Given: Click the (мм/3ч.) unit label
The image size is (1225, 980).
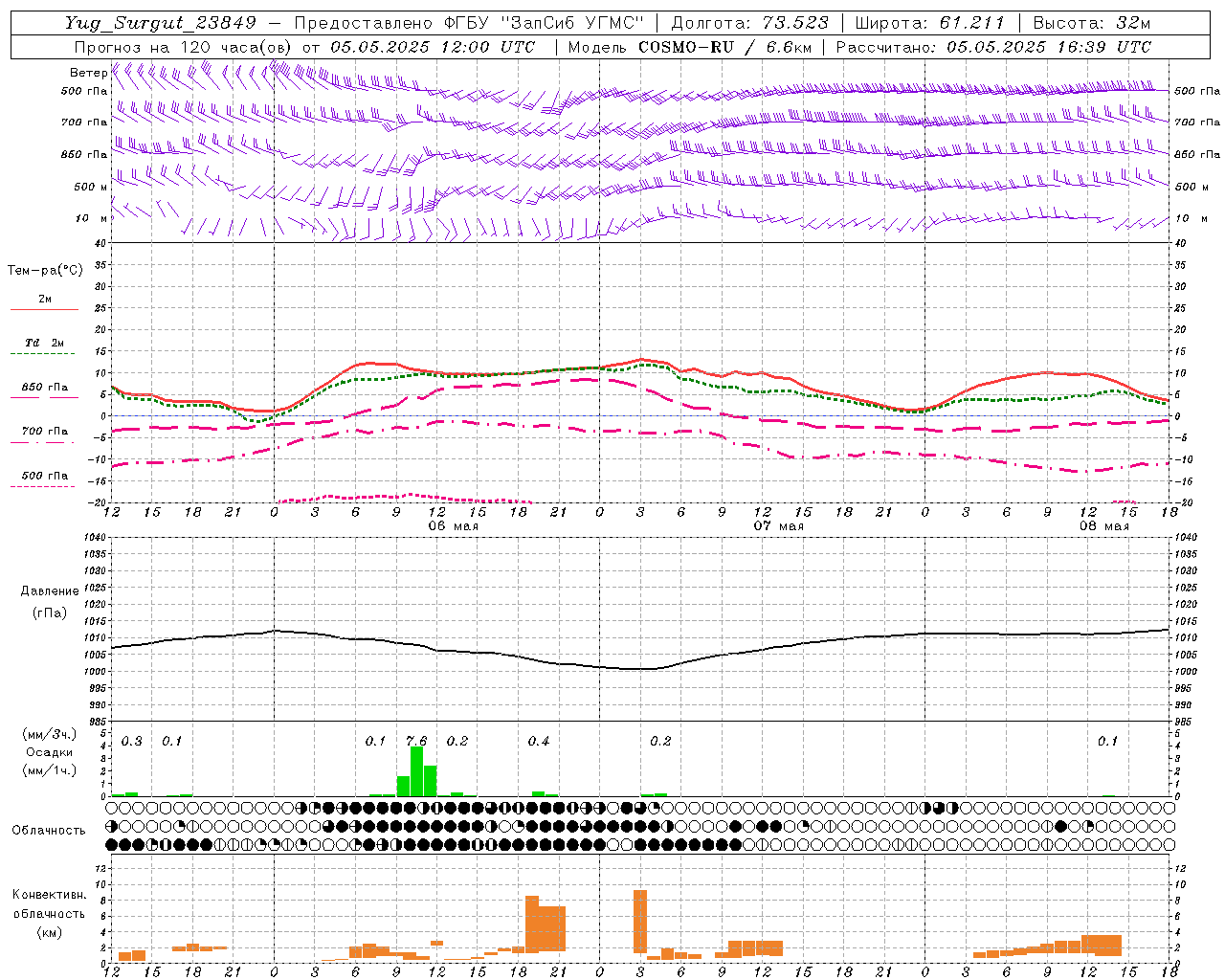Looking at the screenshot, I should tap(49, 734).
